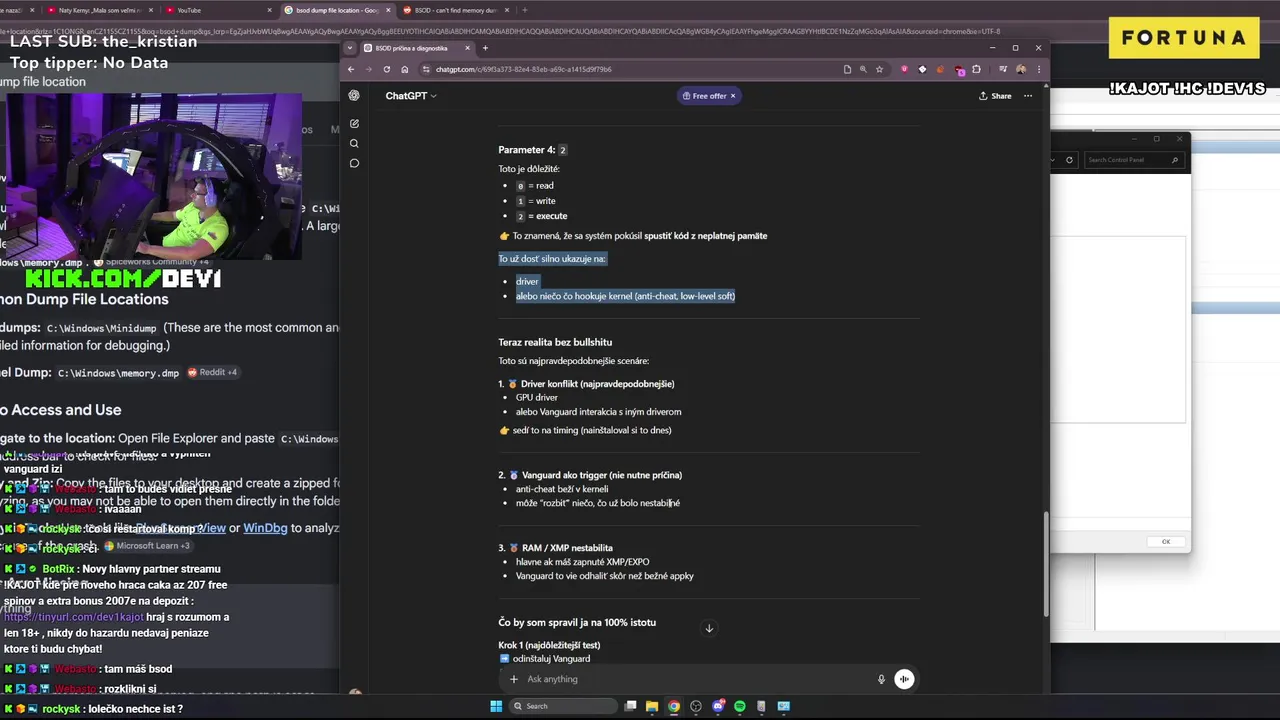Open the browser extensions puzzle icon
Viewport: 1280px width, 720px height.
[x=976, y=69]
